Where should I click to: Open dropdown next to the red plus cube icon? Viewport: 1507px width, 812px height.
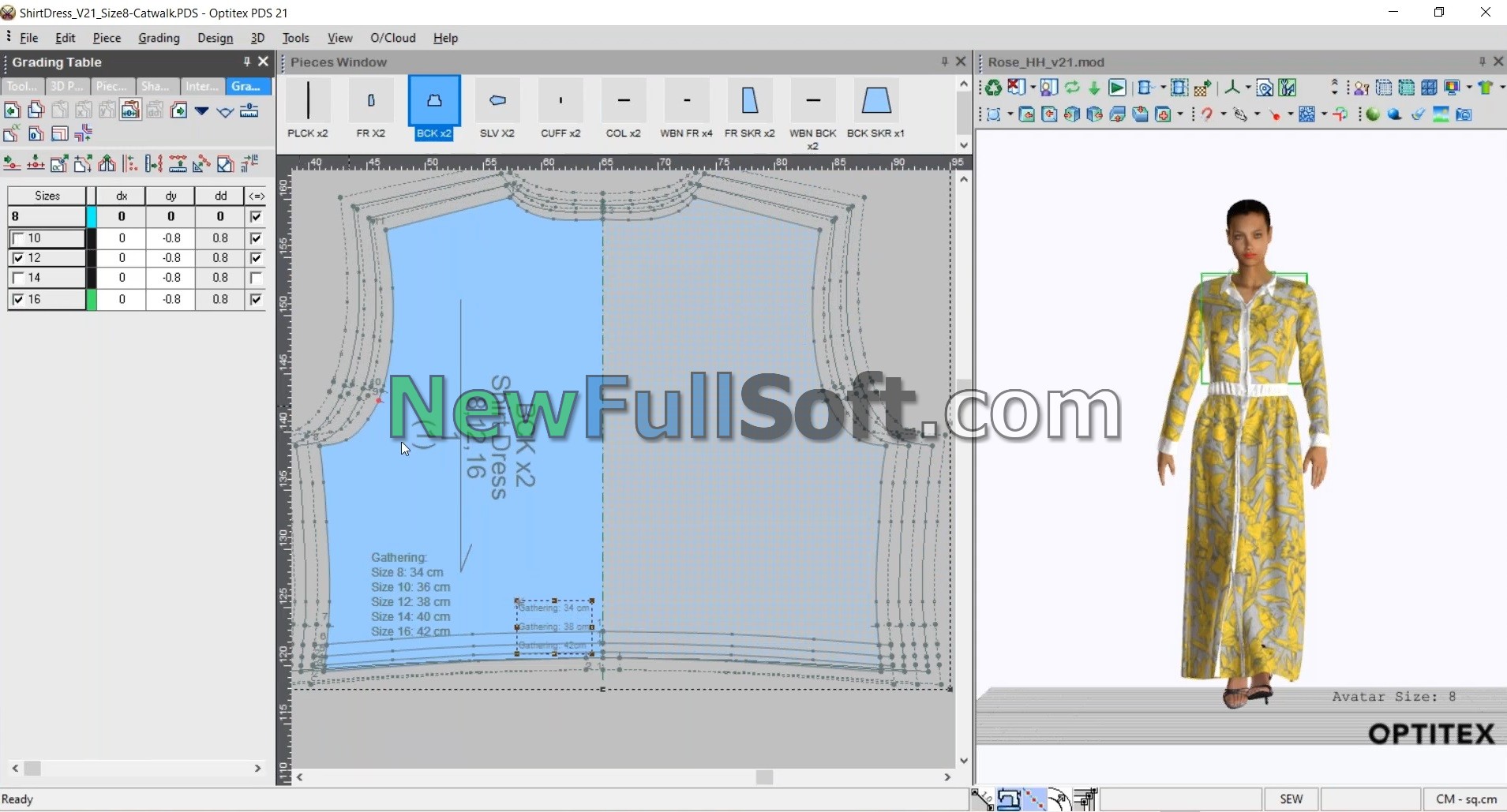1180,114
